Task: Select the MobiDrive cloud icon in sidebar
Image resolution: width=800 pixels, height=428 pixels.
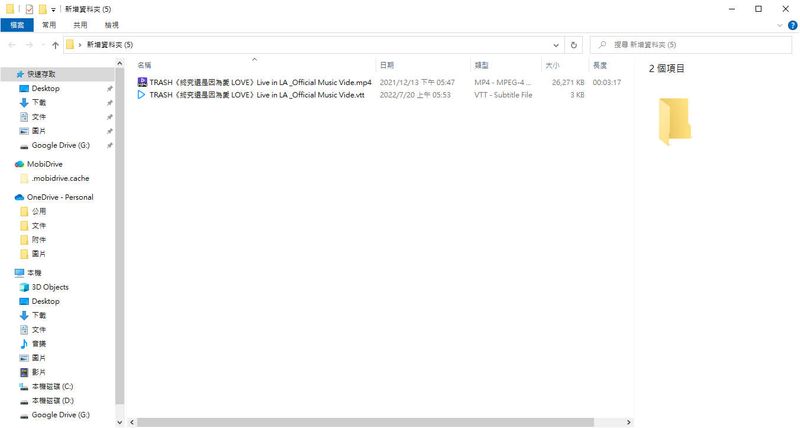Action: pos(19,164)
